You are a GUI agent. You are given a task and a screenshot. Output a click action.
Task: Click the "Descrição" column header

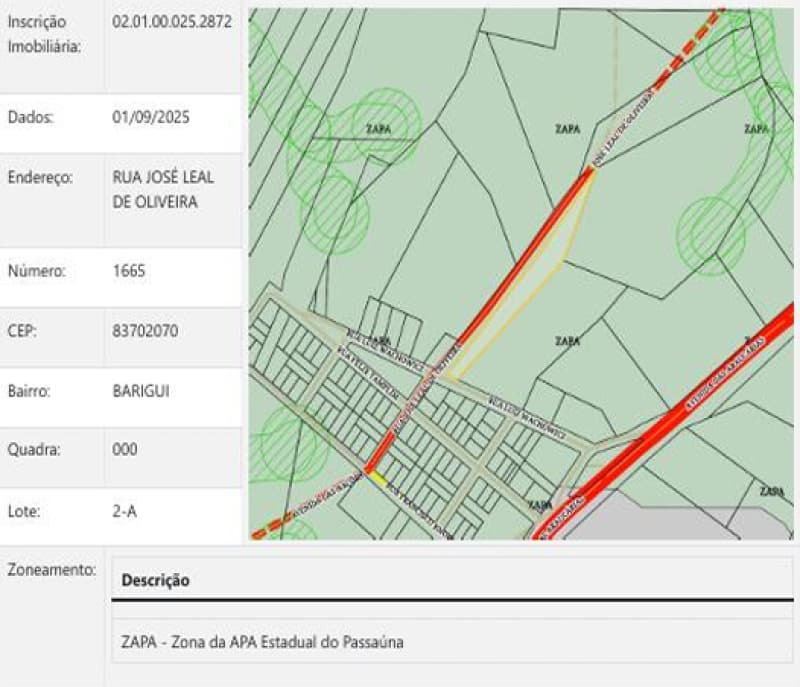[156, 580]
